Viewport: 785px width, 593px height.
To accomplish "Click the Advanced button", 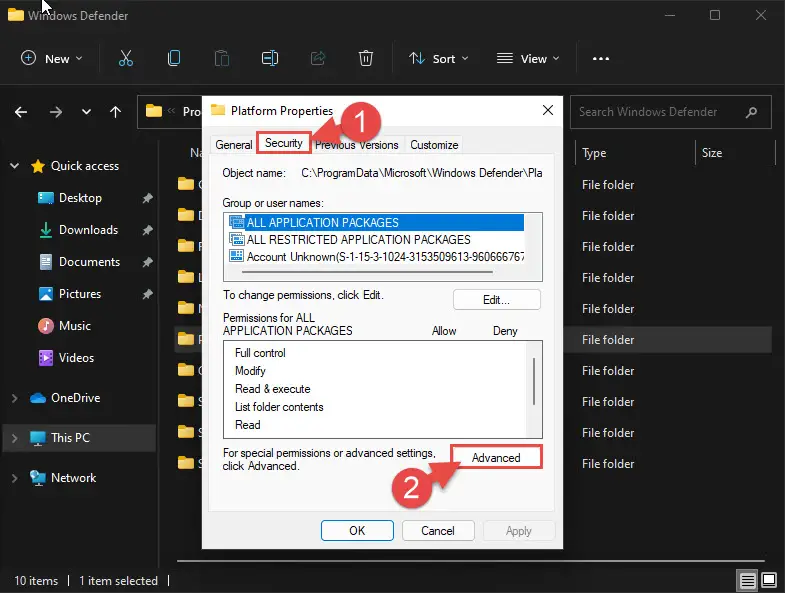I will [x=496, y=457].
